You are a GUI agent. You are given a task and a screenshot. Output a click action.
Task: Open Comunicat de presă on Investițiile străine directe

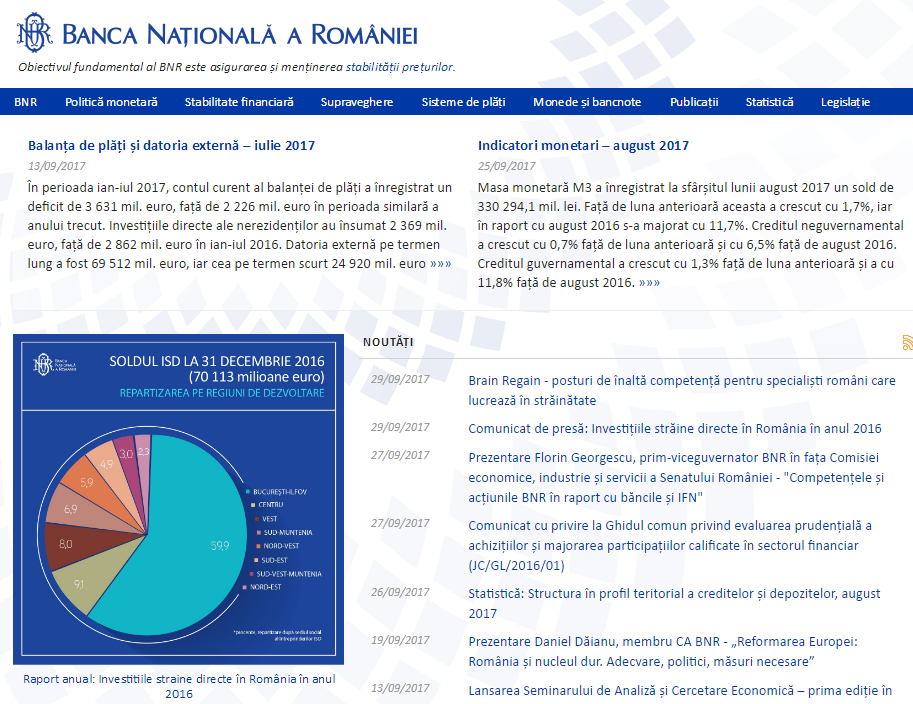[x=674, y=428]
